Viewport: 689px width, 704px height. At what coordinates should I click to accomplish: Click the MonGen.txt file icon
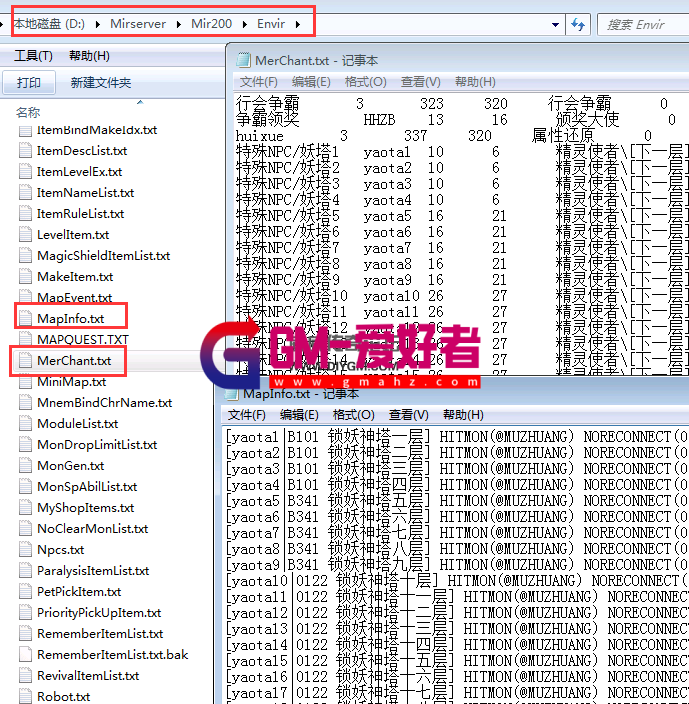pos(26,466)
